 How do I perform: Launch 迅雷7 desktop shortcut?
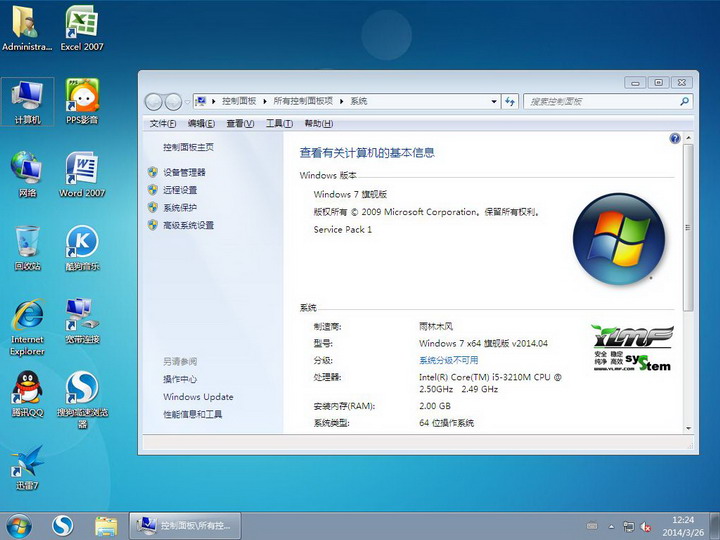[x=27, y=467]
